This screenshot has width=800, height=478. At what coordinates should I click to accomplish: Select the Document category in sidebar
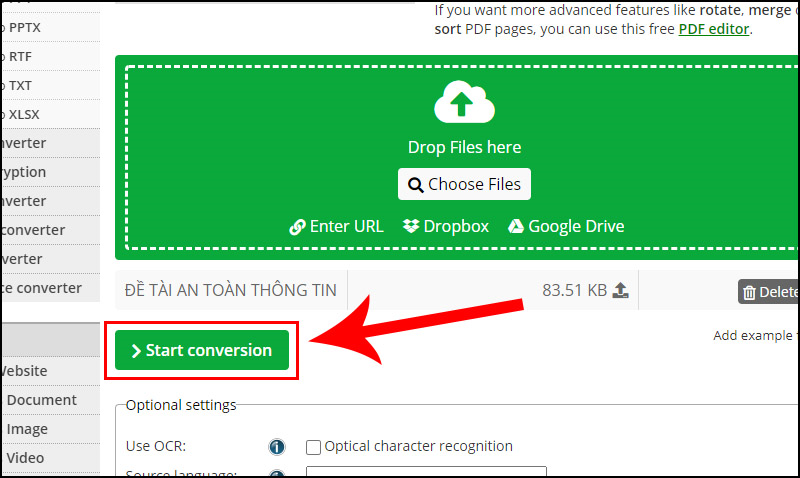coord(41,400)
